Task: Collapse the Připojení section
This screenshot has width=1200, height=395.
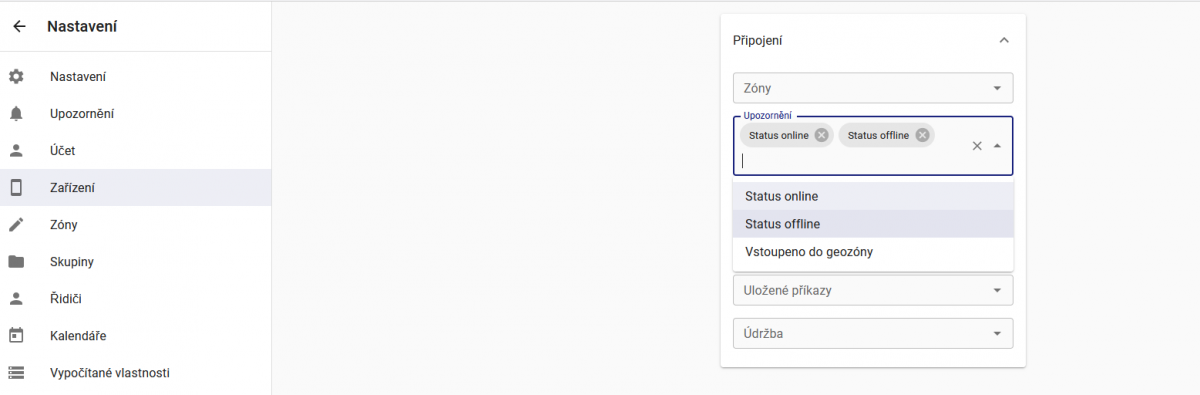Action: pyautogui.click(x=1004, y=40)
